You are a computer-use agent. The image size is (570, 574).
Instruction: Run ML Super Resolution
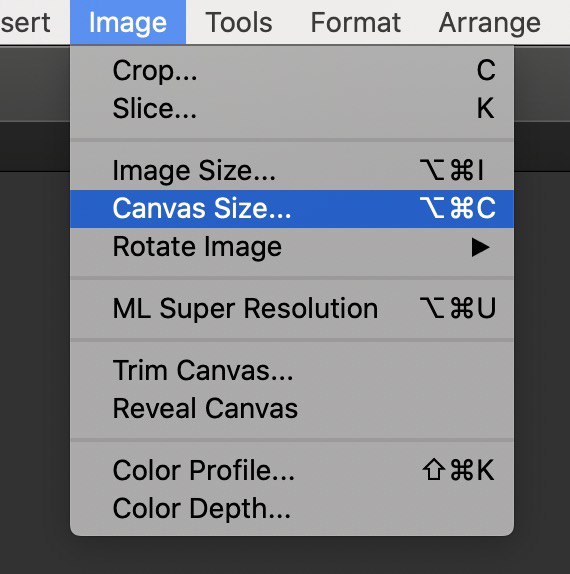pos(292,309)
